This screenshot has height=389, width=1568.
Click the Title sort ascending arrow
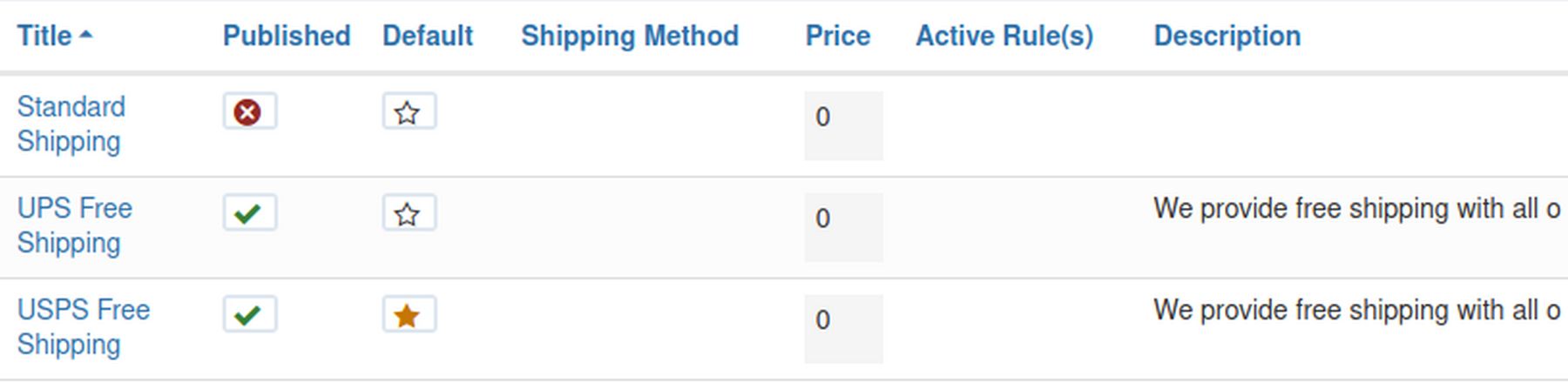tap(85, 35)
